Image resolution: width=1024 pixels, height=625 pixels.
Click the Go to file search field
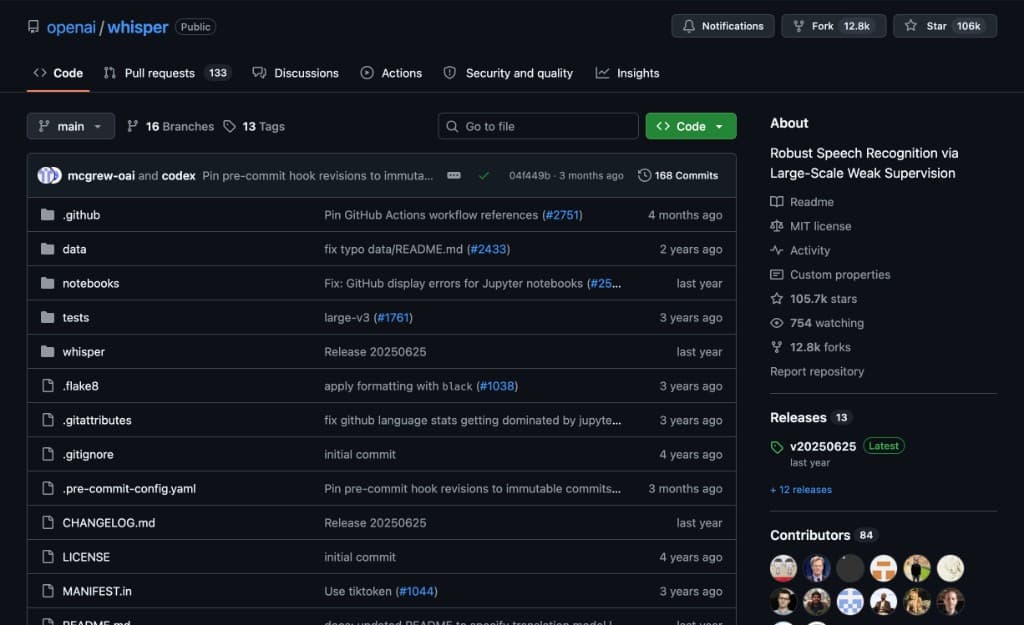pos(538,126)
